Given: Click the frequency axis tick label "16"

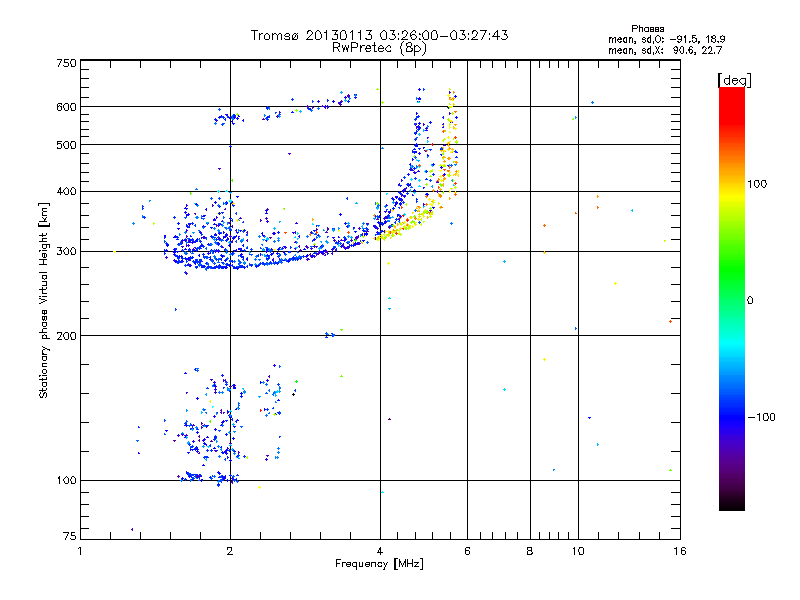Looking at the screenshot, I should [x=680, y=551].
